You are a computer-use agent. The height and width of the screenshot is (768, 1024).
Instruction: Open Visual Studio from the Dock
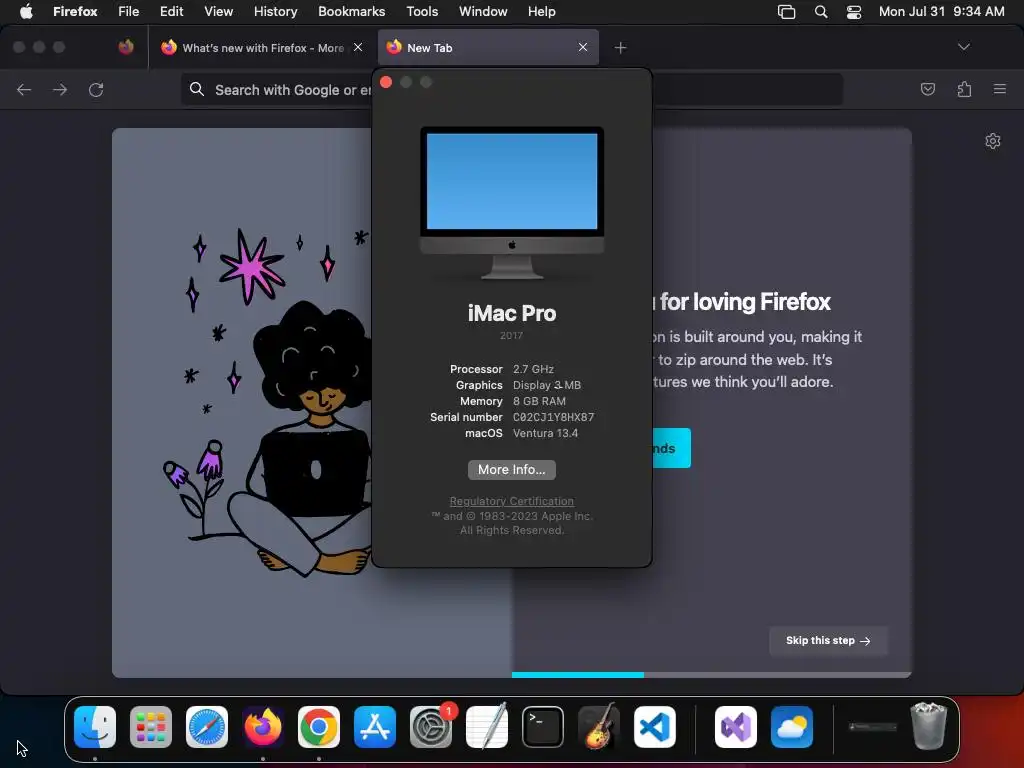point(736,727)
